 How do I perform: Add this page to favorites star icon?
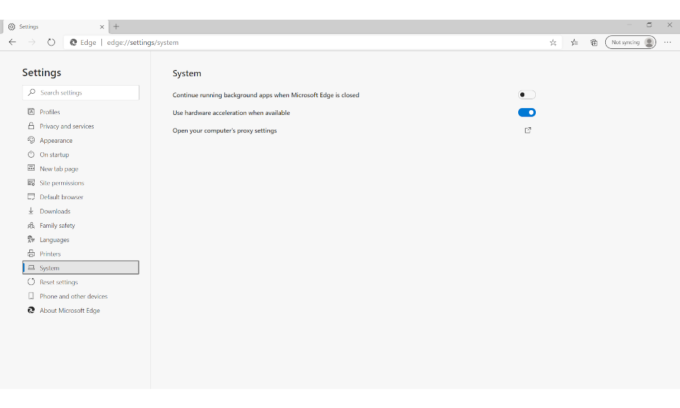[x=553, y=42]
